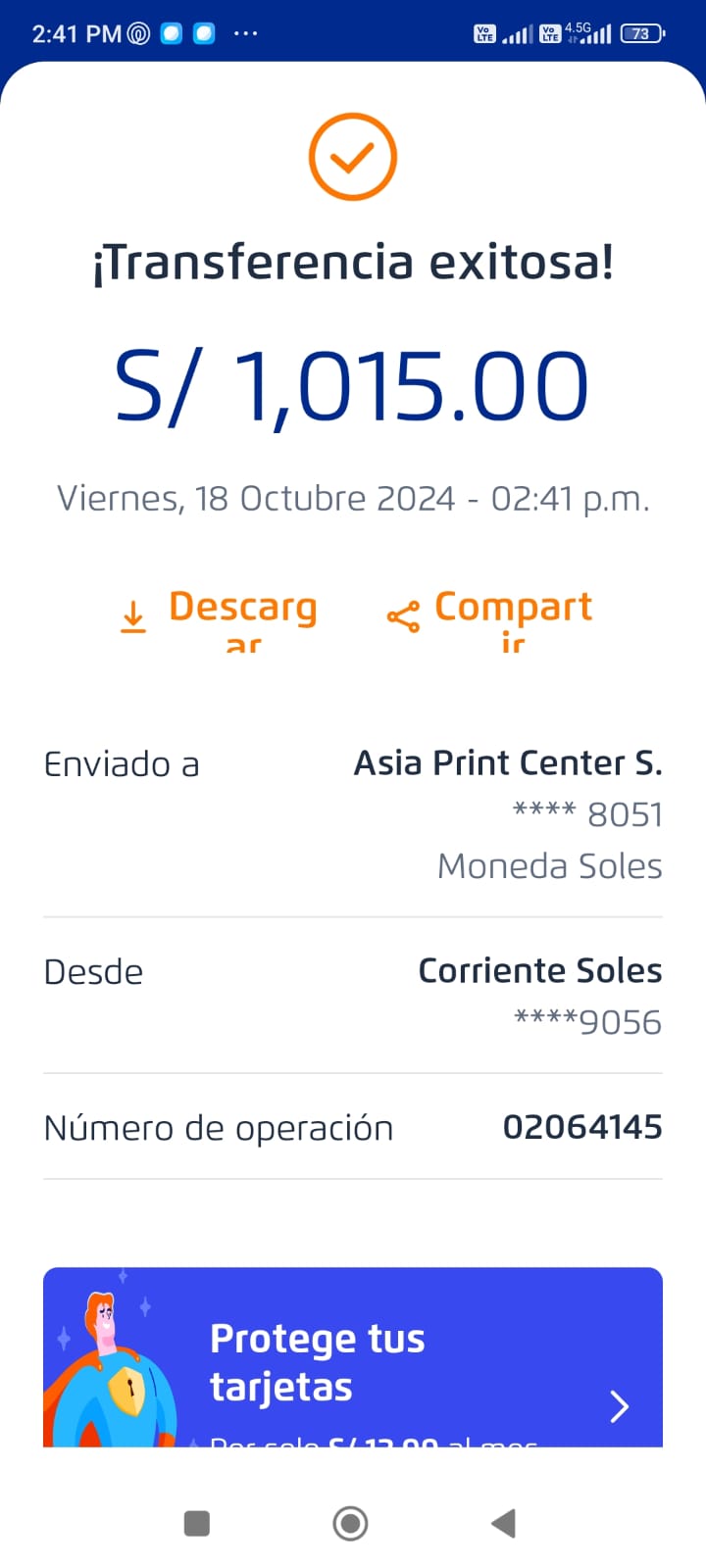Viewport: 706px width, 1568px height.
Task: Tap recipient name Asia Print Center S.
Action: click(x=508, y=762)
